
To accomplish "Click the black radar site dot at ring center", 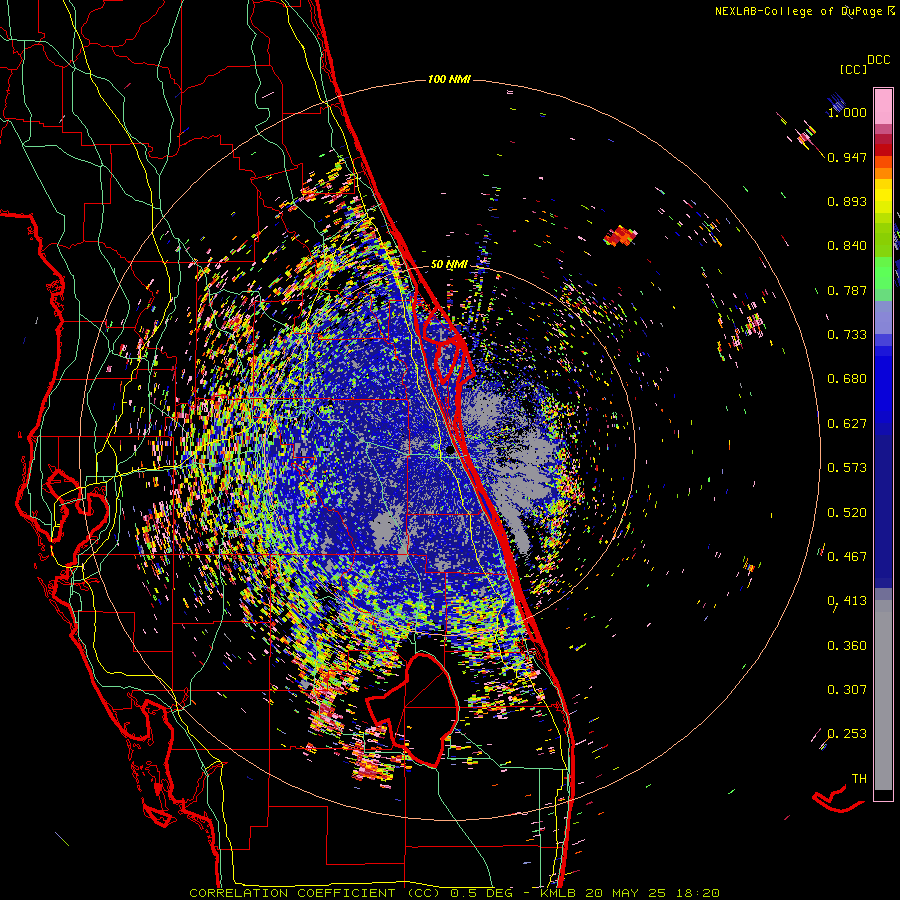I will pos(451,450).
